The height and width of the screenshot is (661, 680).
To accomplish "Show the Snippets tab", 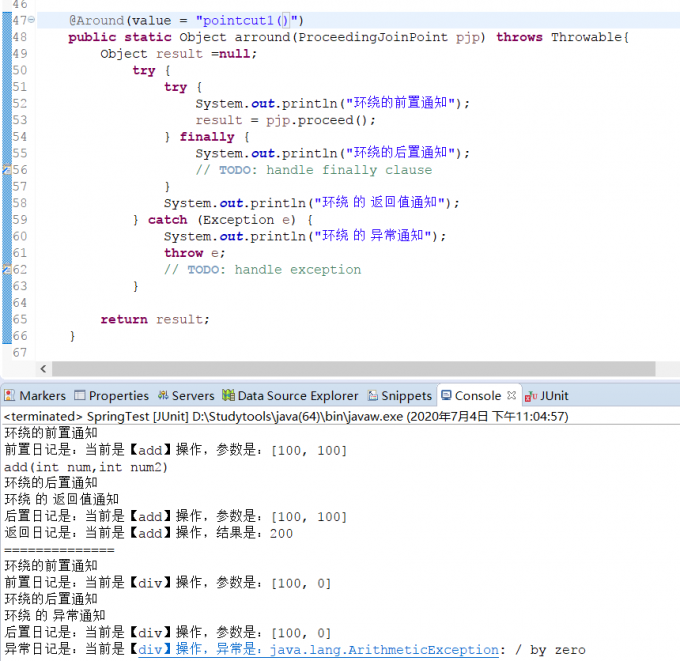I will pos(406,396).
